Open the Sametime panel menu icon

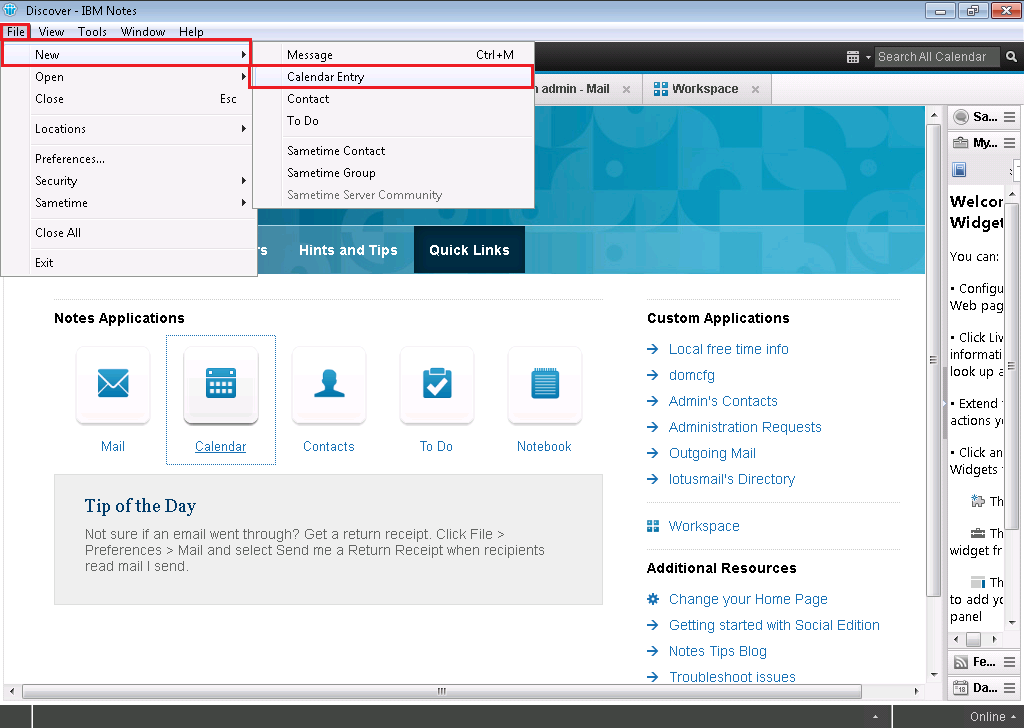point(1010,117)
